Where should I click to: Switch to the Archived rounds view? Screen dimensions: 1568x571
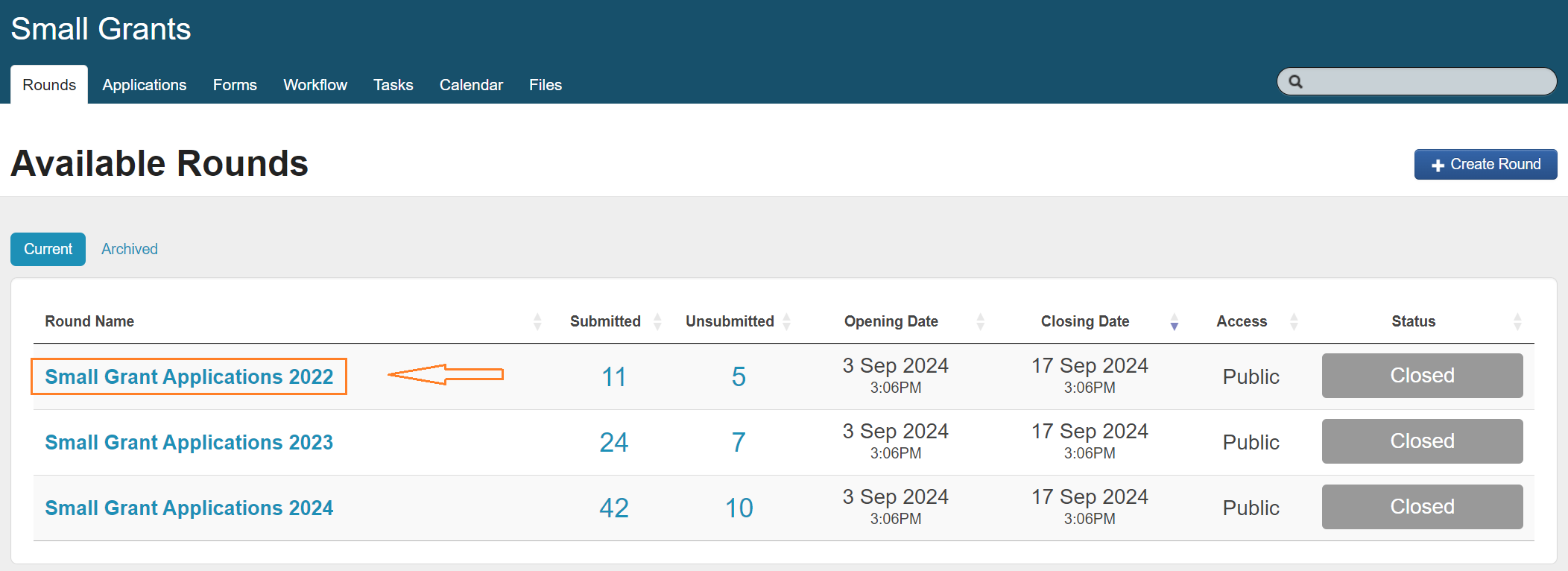(x=130, y=249)
